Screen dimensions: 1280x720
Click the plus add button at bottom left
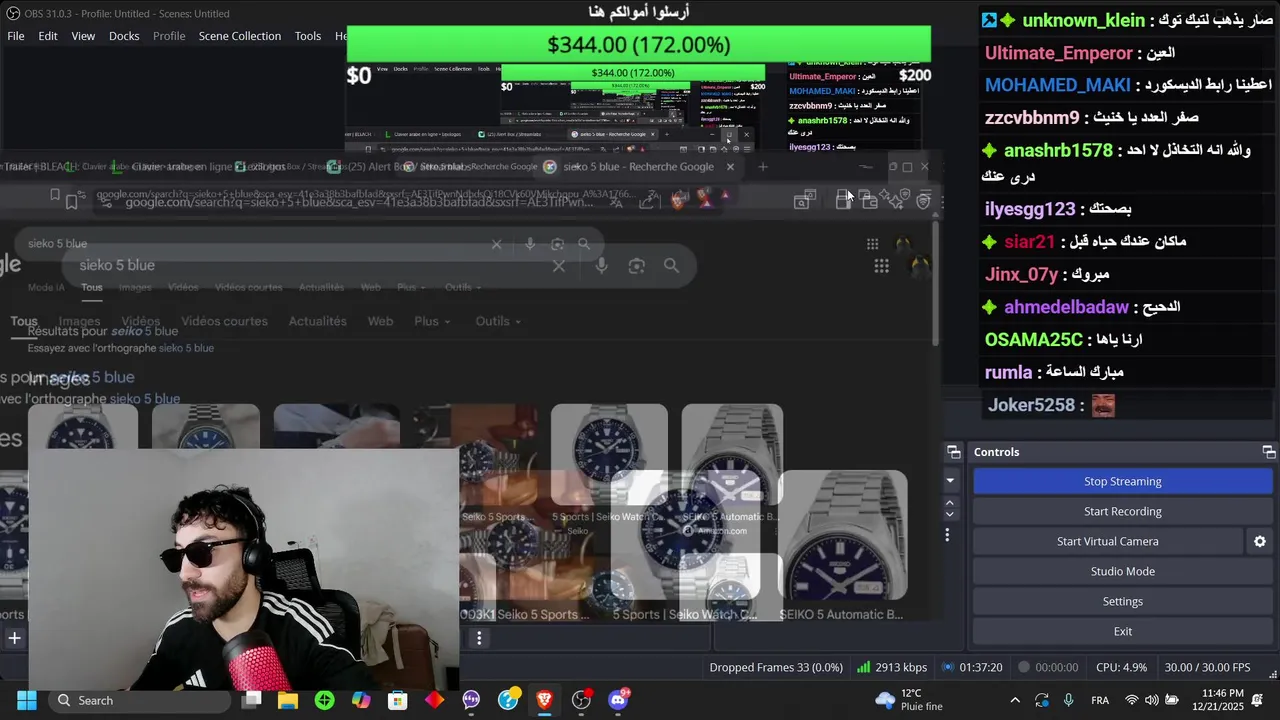(15, 638)
